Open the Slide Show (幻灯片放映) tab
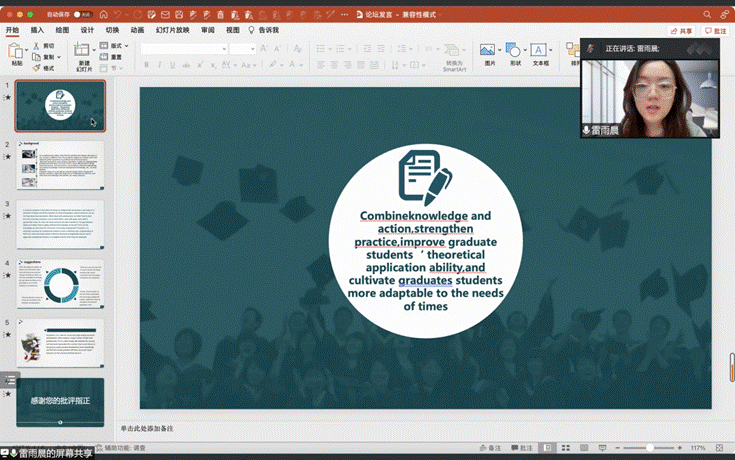Image resolution: width=735 pixels, height=460 pixels. point(175,30)
